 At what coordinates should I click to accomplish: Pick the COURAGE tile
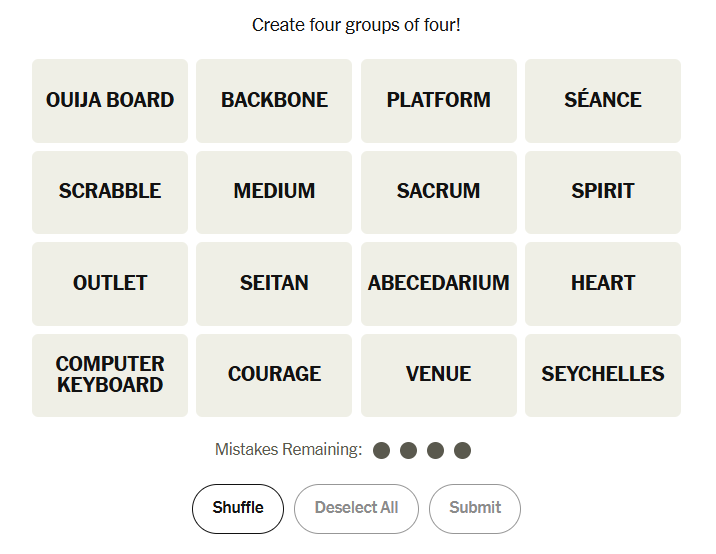click(274, 375)
